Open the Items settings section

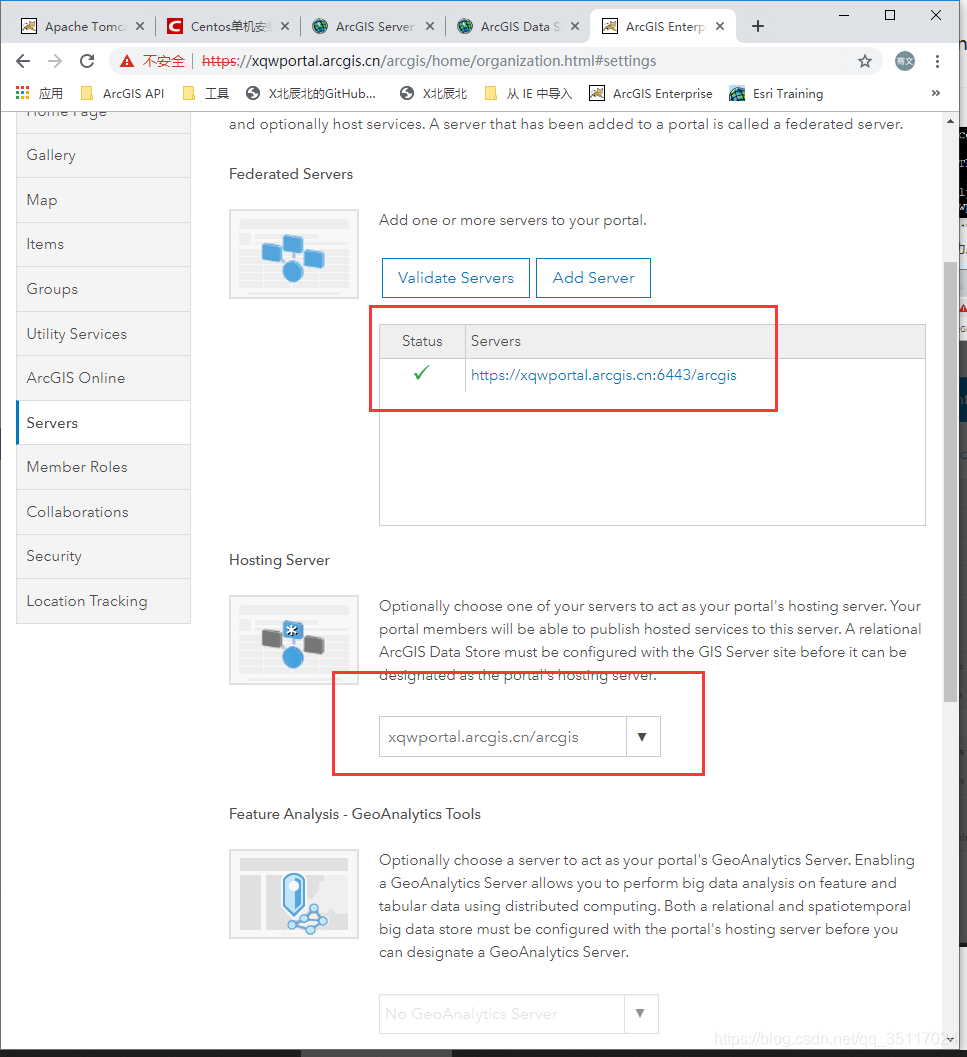click(103, 245)
